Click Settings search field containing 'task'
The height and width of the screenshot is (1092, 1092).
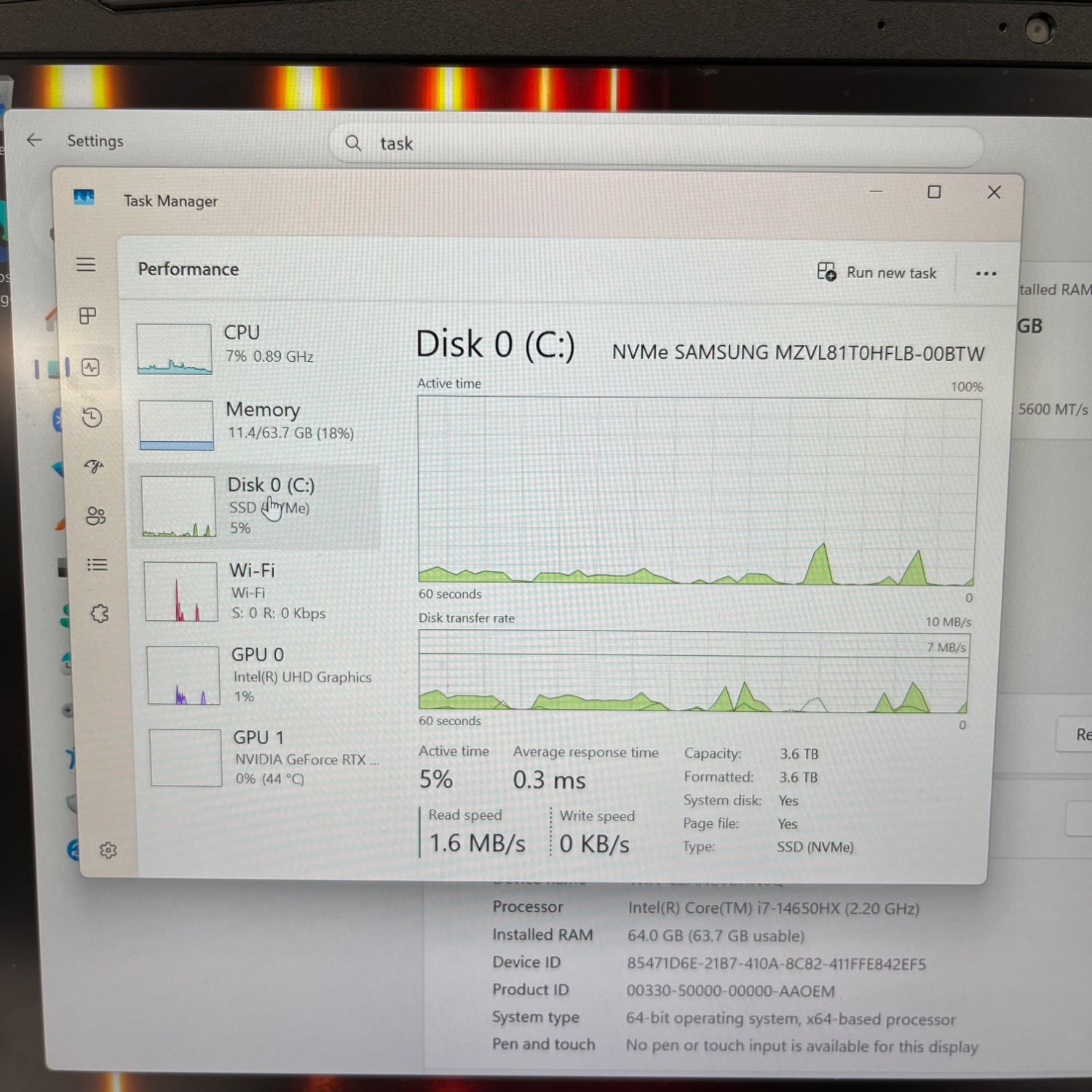(x=657, y=144)
